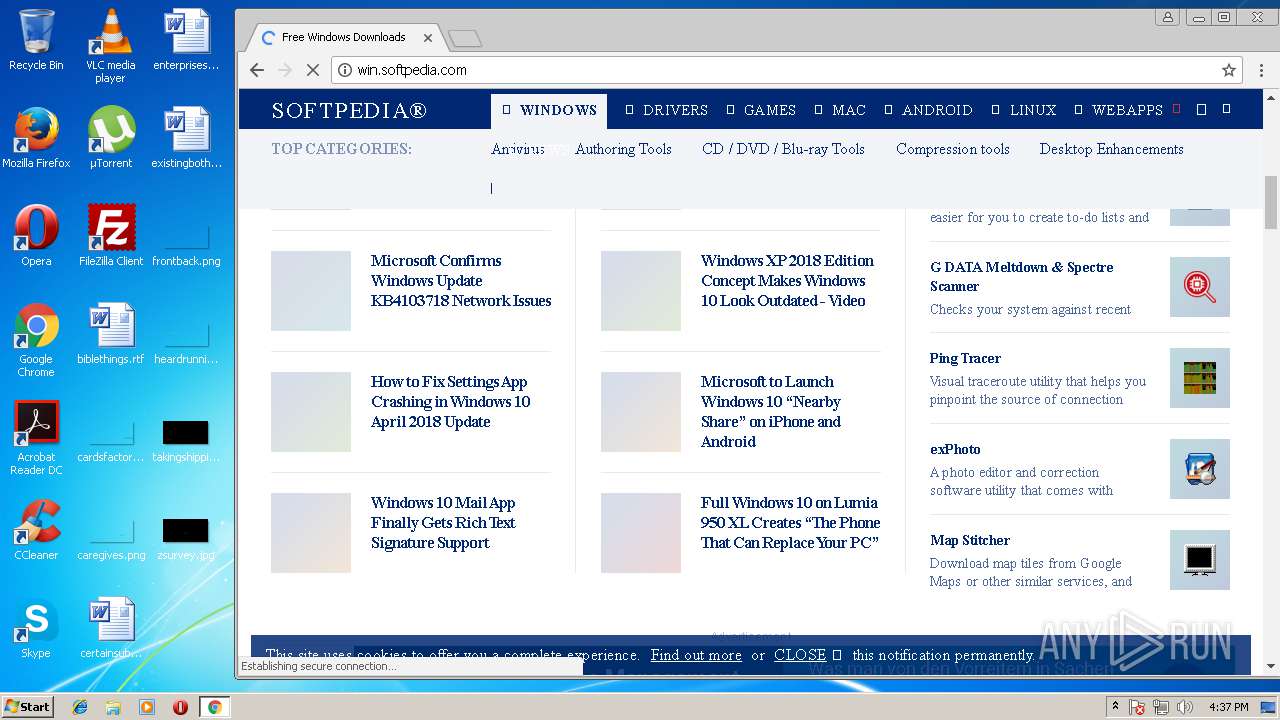Image resolution: width=1280 pixels, height=720 pixels.
Task: Open Windows Explorer folder in taskbar
Action: coord(113,707)
